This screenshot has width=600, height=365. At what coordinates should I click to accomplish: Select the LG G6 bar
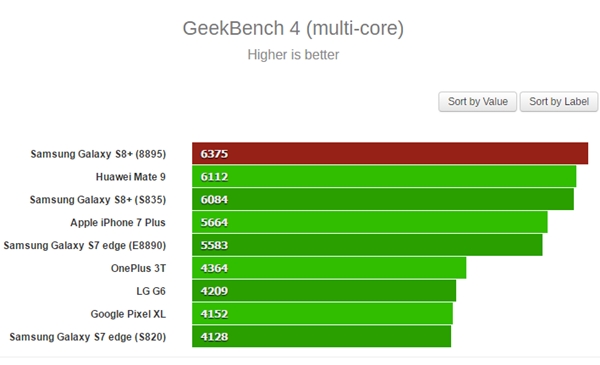324,291
